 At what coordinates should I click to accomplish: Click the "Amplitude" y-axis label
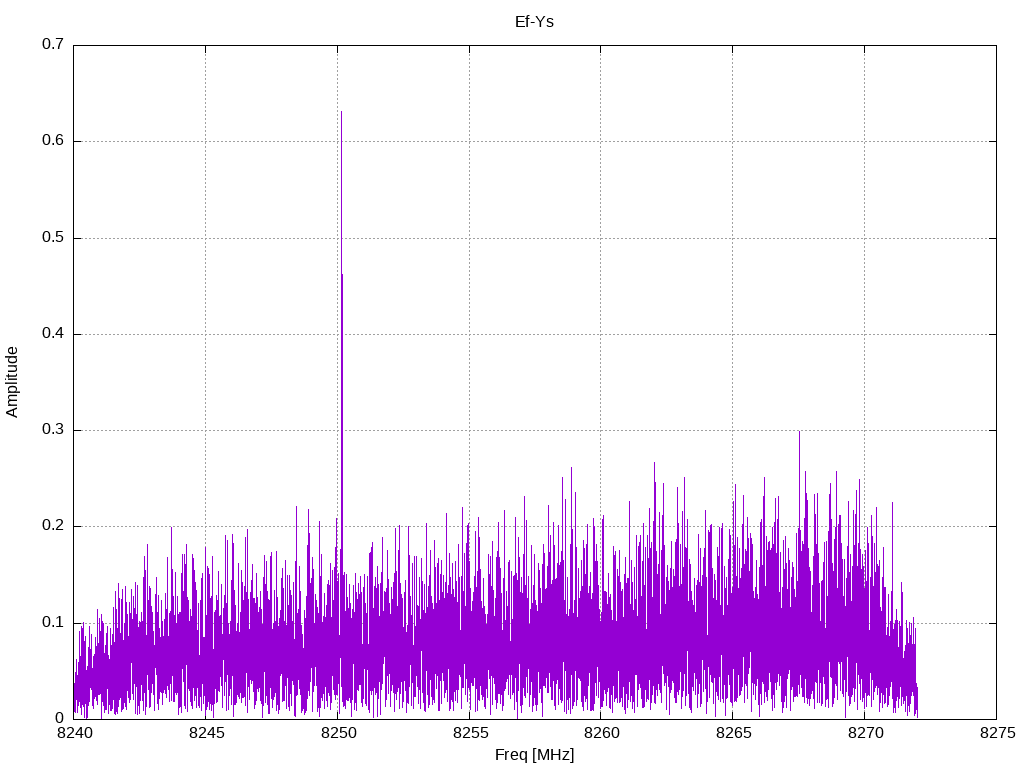pos(13,381)
